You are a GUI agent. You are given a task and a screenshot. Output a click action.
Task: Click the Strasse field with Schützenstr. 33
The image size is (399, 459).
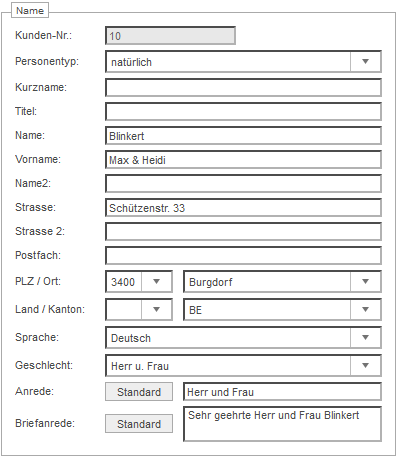[243, 208]
